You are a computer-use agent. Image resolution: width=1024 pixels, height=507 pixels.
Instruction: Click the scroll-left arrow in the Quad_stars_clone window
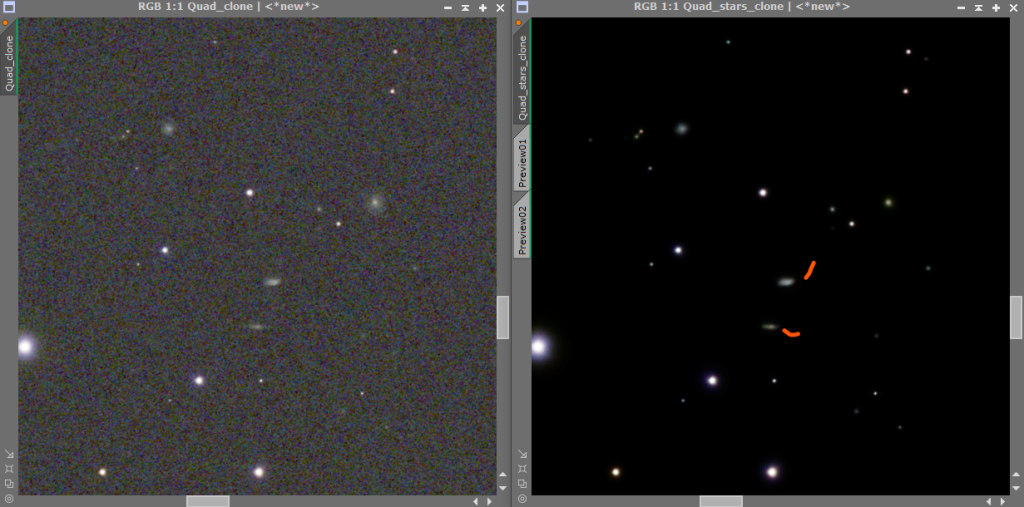click(989, 501)
